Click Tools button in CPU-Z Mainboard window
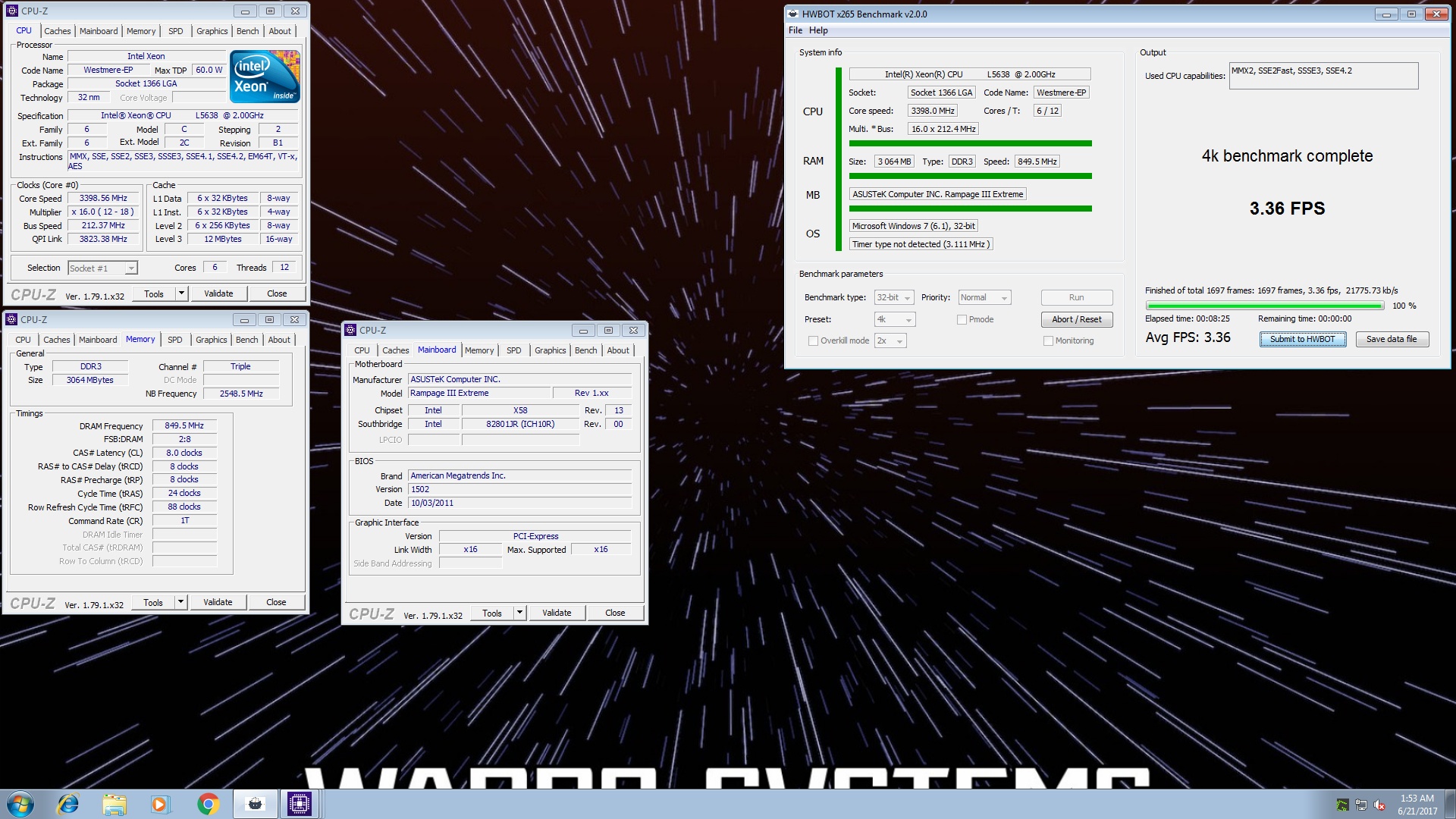This screenshot has width=1456, height=819. coord(492,613)
